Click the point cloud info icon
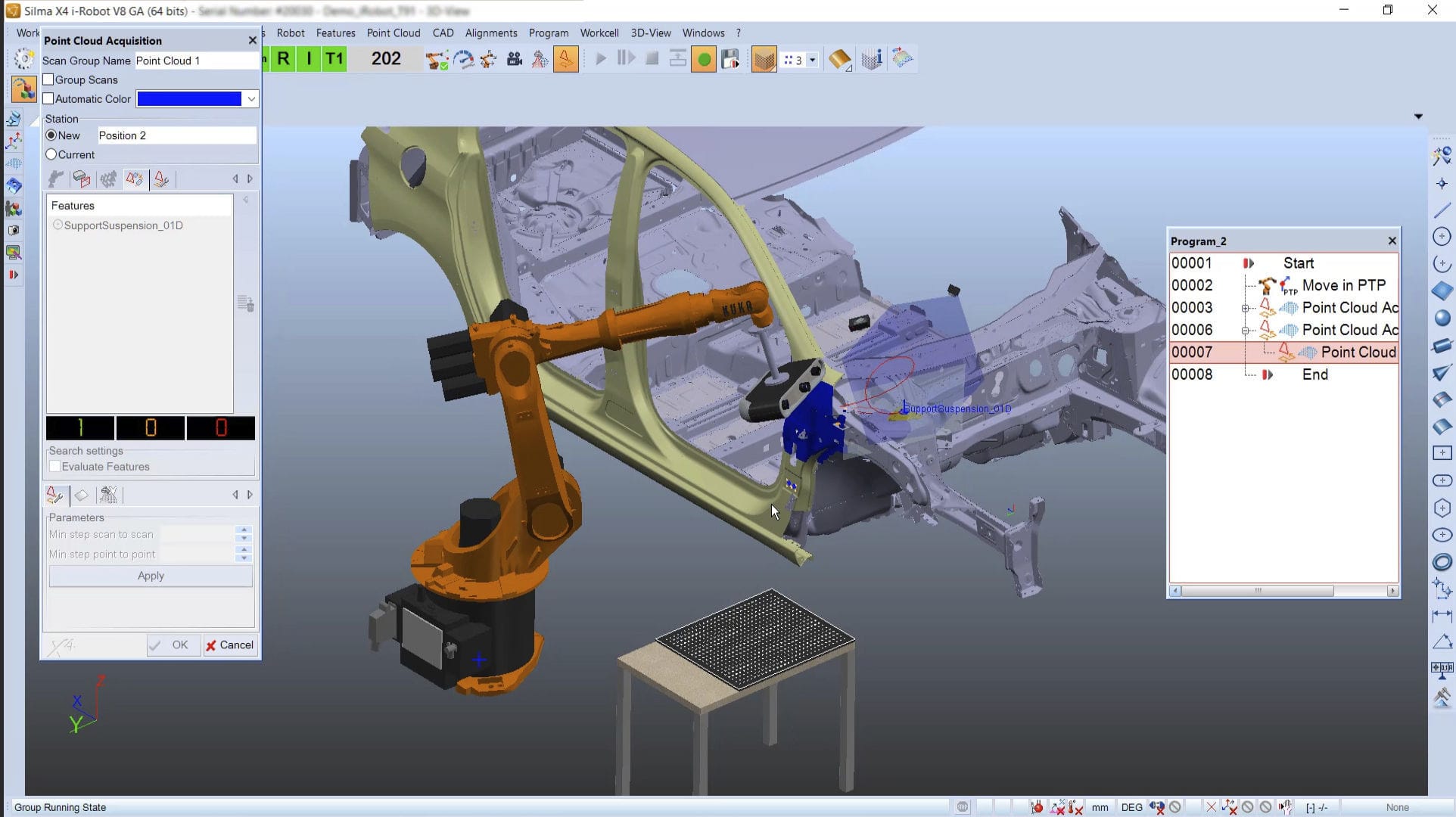 click(x=871, y=58)
